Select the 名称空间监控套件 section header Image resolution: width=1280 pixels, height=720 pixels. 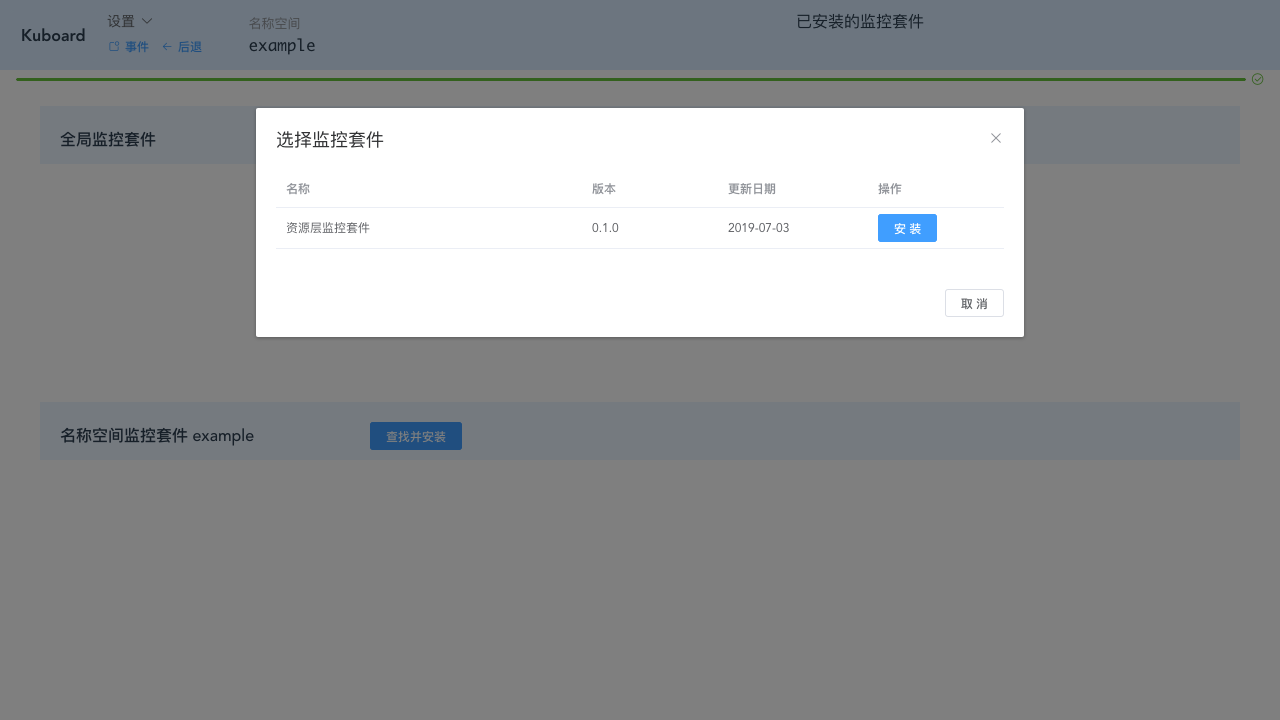pos(157,435)
